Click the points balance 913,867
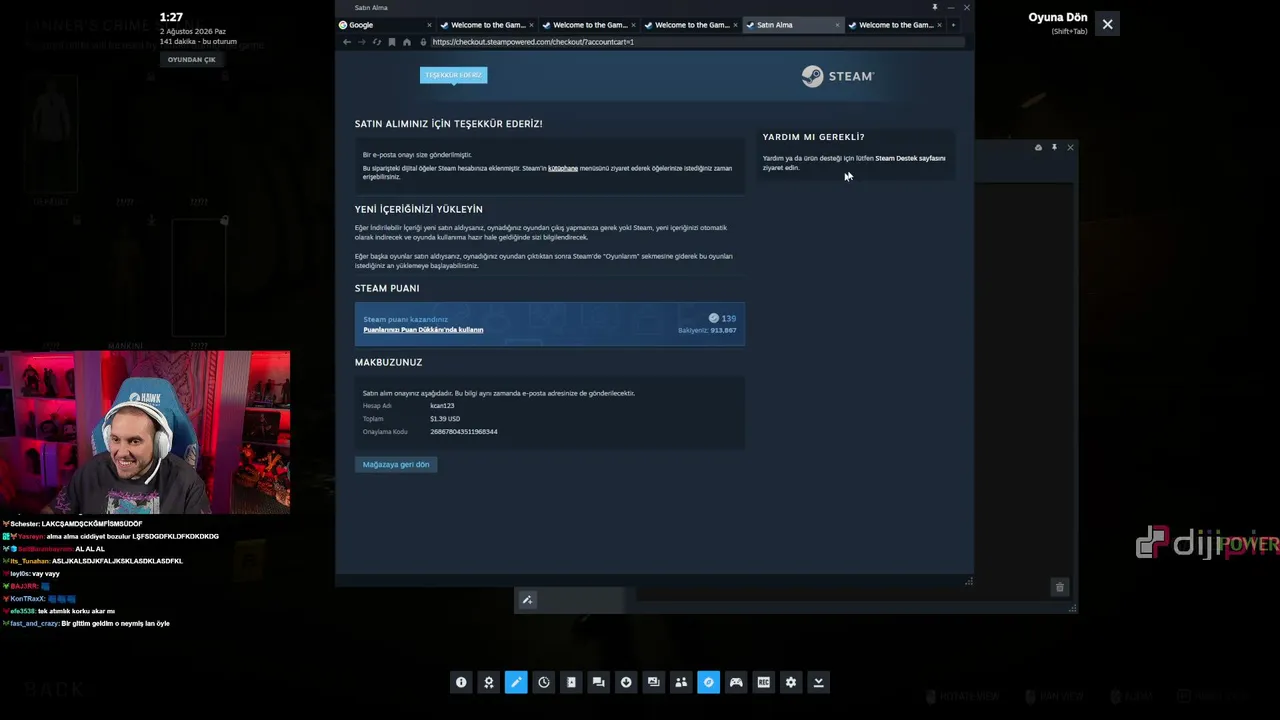The image size is (1280, 720). click(x=723, y=330)
